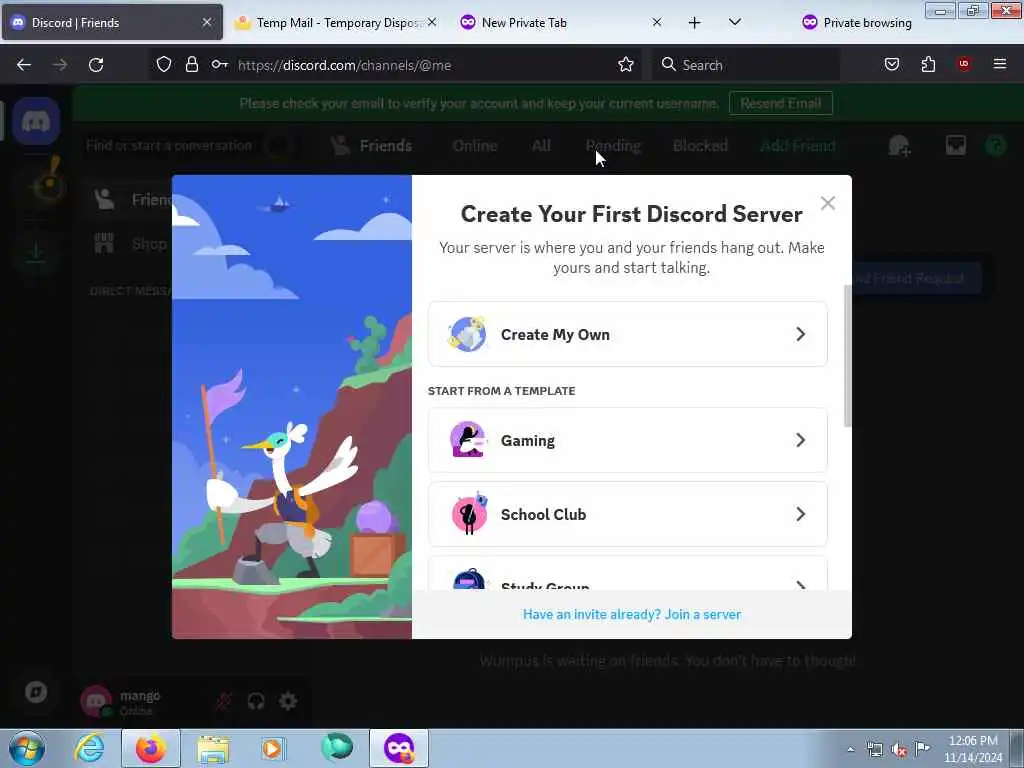This screenshot has width=1024, height=768.
Task: Open the Add Friend tab
Action: click(x=797, y=146)
